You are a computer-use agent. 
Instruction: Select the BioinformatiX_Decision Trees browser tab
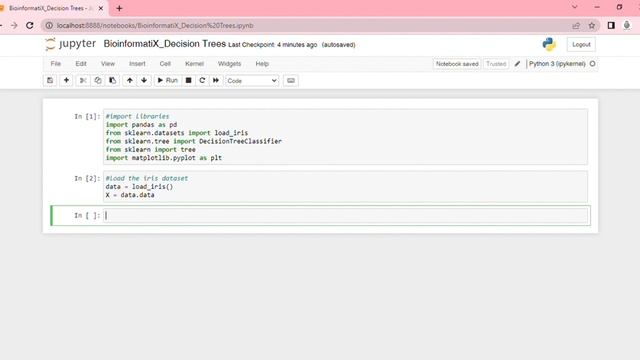click(51, 8)
